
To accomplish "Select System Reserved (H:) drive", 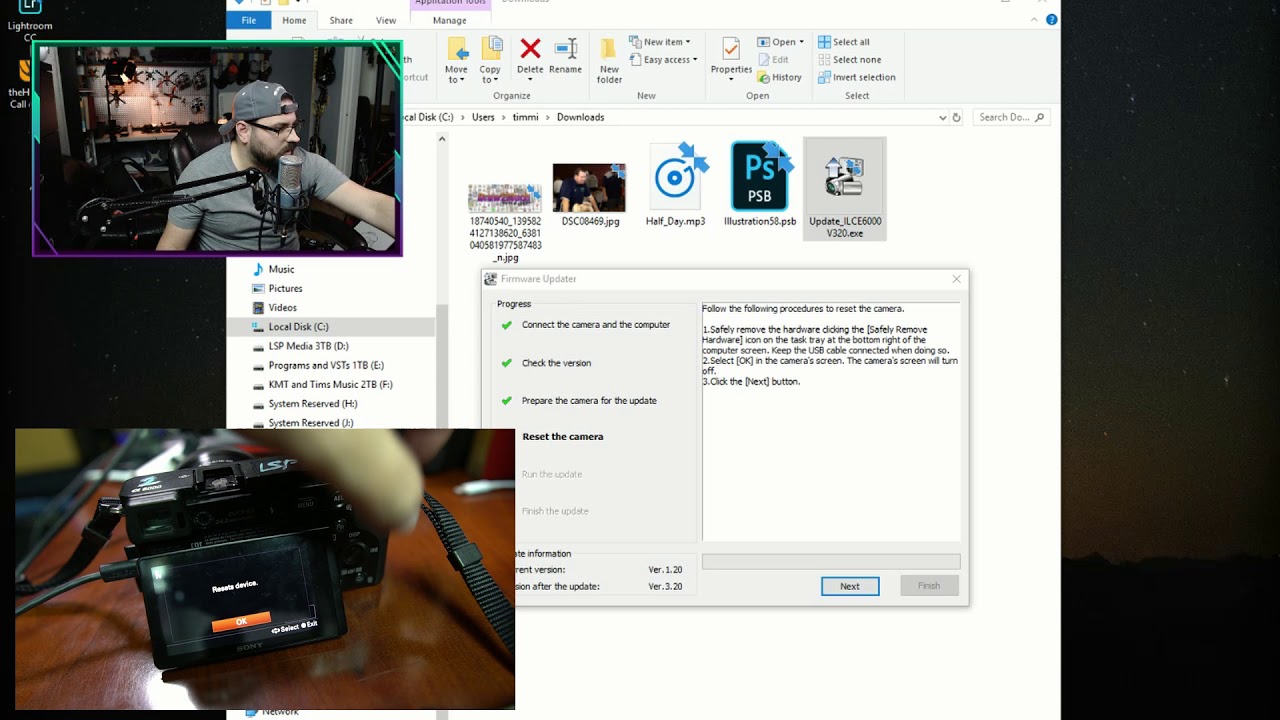I will 312,403.
